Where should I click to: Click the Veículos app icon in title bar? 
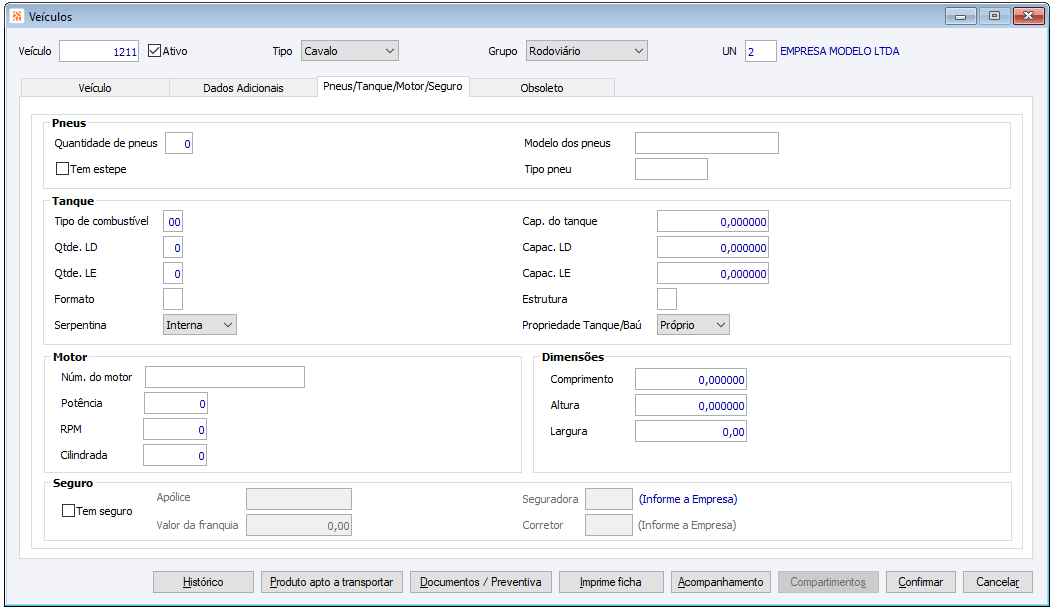click(17, 16)
